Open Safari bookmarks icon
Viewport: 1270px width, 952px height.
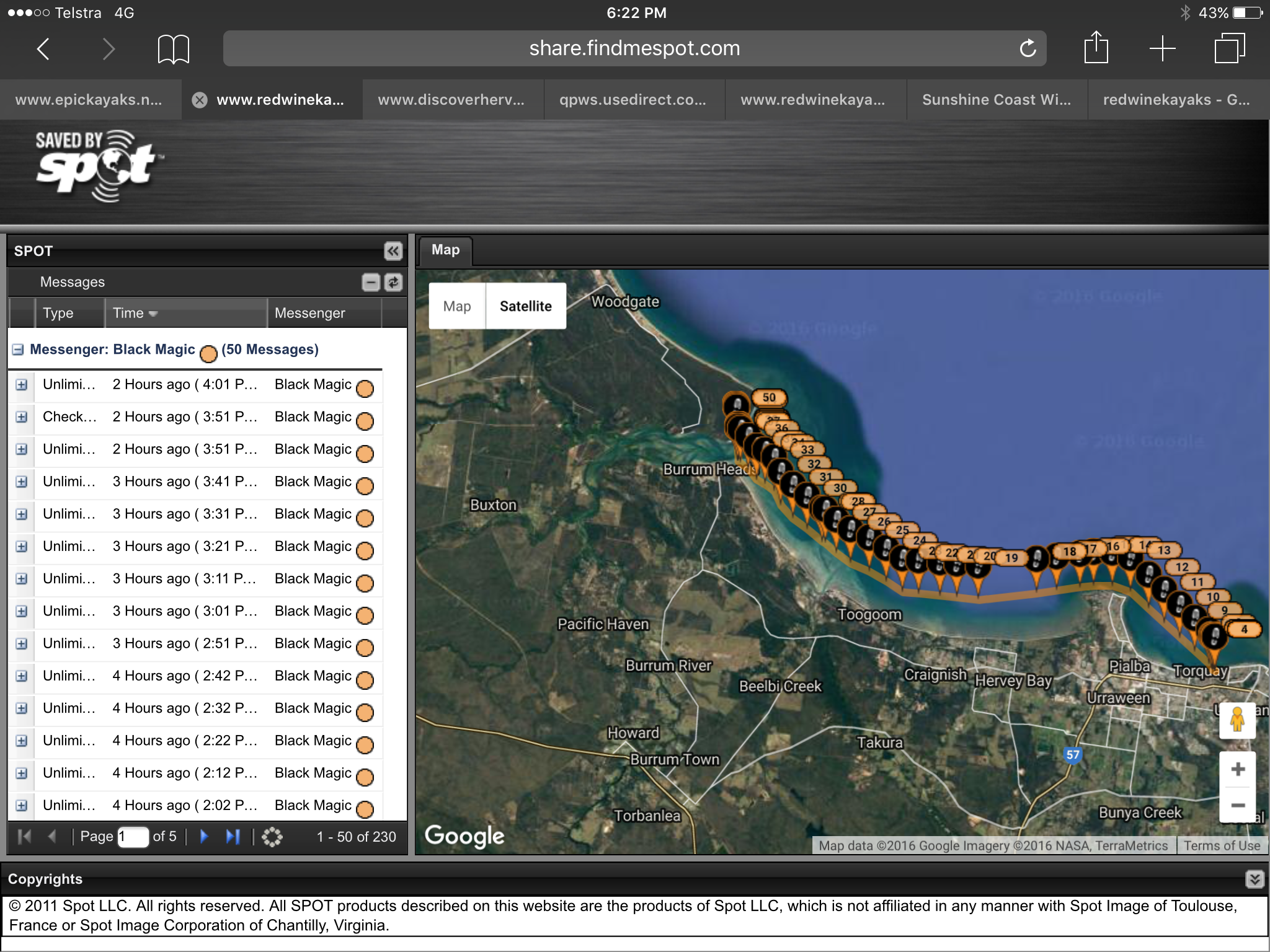click(173, 49)
